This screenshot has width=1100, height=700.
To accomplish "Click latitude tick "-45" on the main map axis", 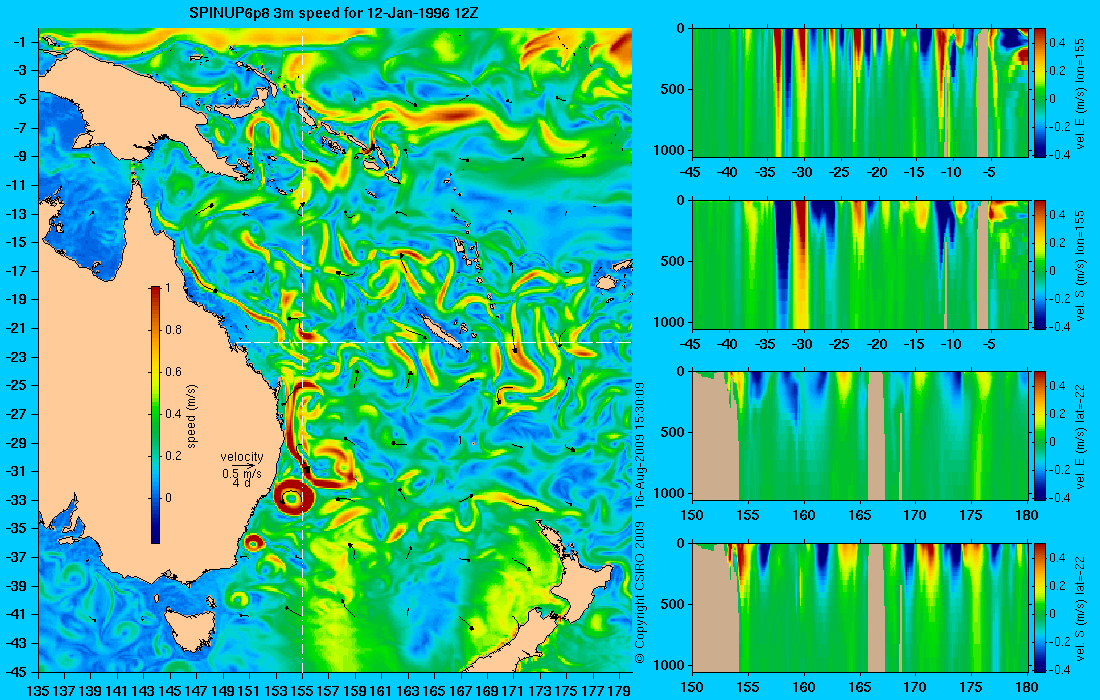I will (15, 671).
